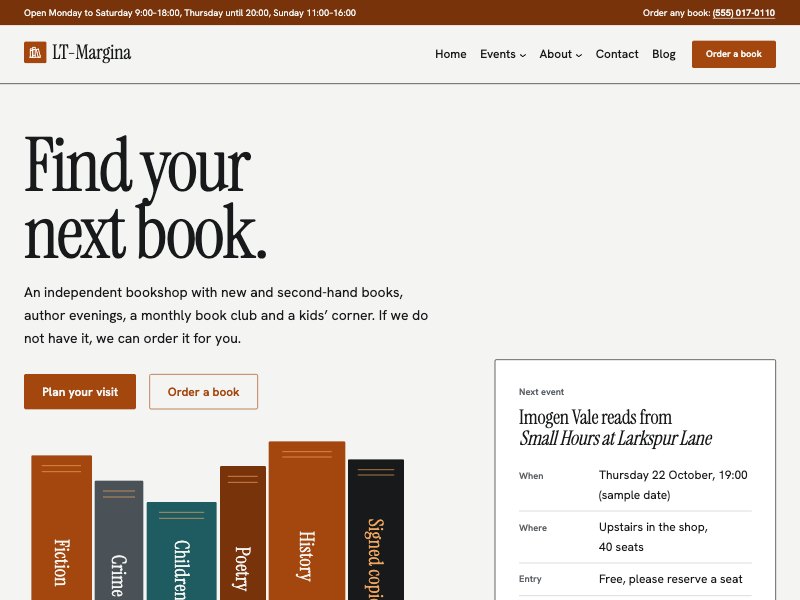Click the 'When' label in event card
Screen dimensions: 800x600
531,476
